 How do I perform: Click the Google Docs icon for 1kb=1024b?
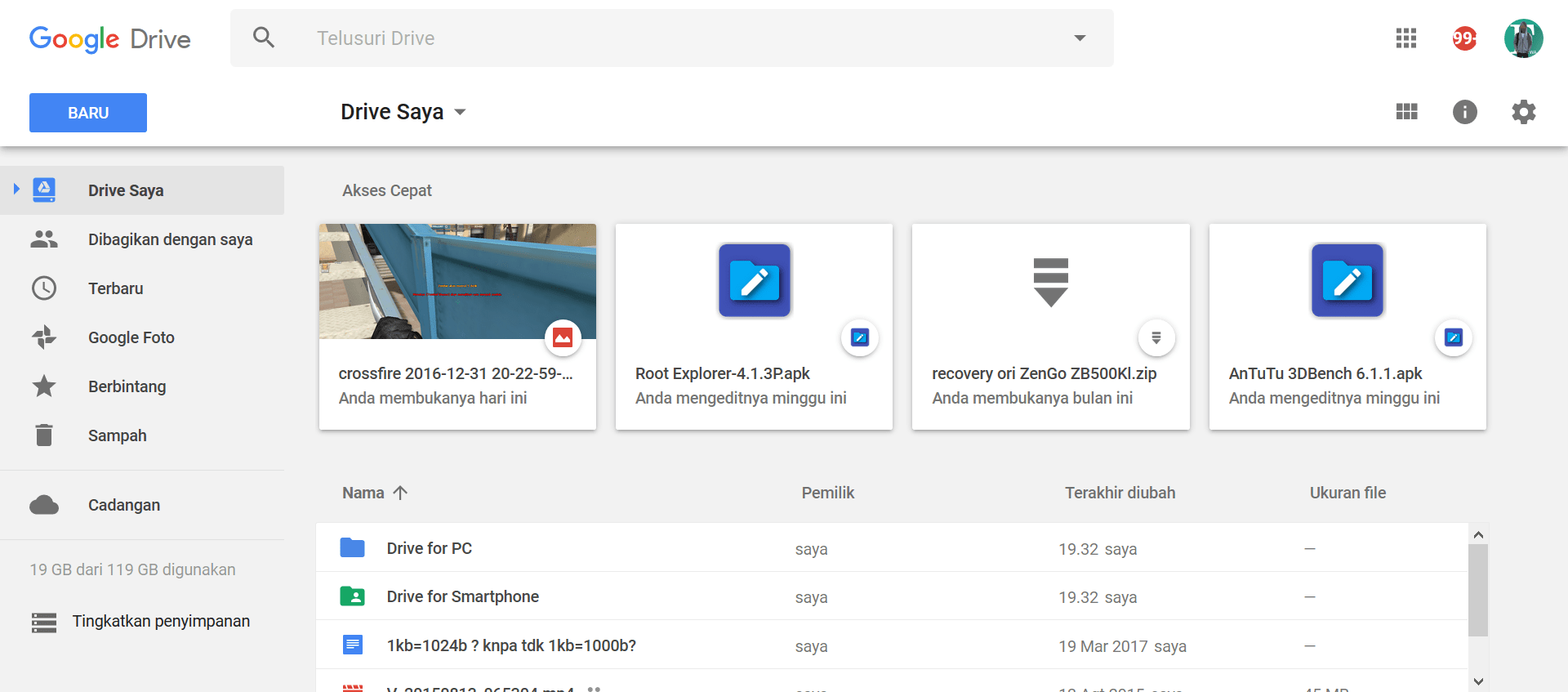[352, 645]
